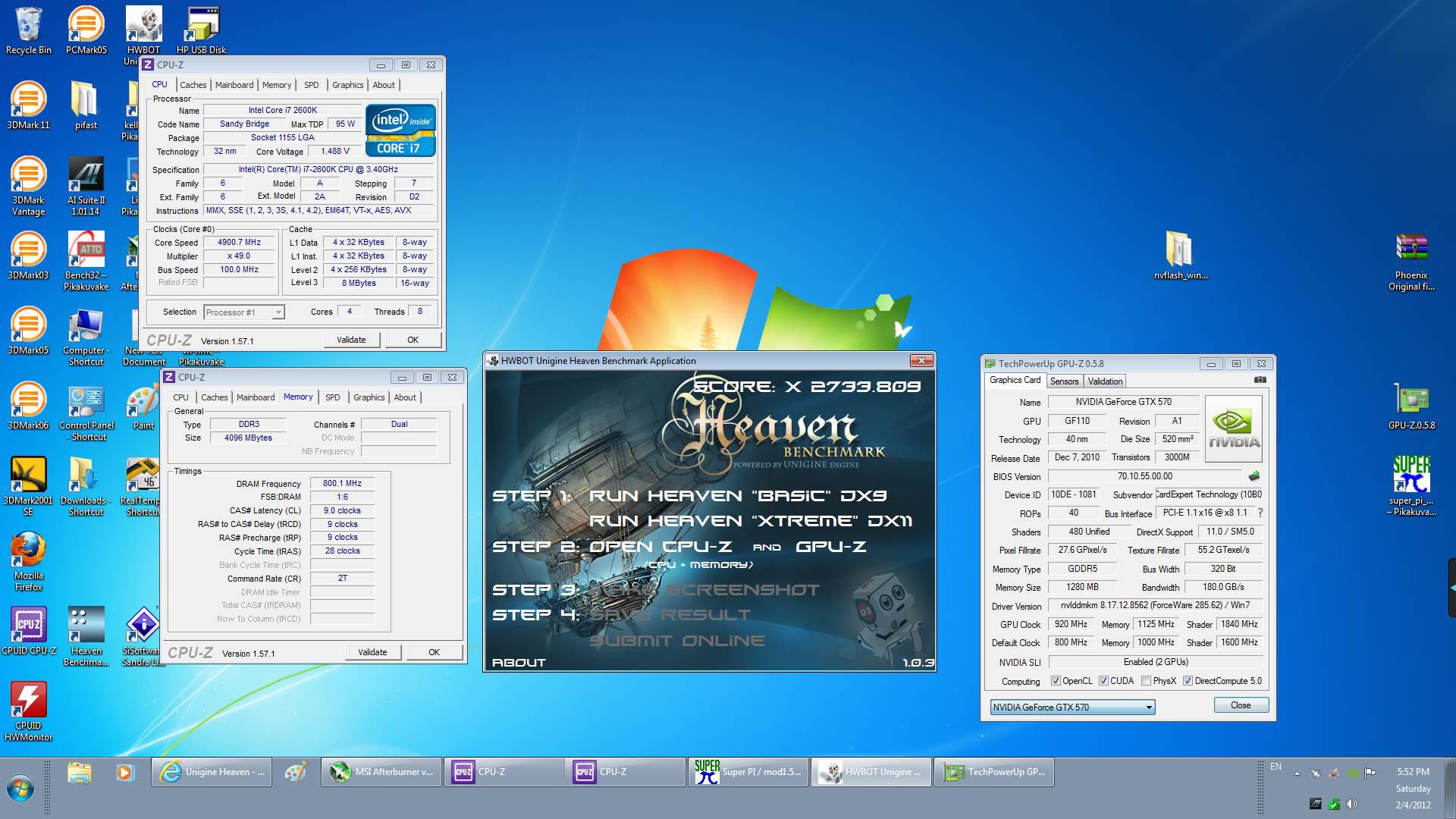This screenshot has width=1456, height=819.
Task: Open the Processor #1 selection dropdown
Action: 243,312
